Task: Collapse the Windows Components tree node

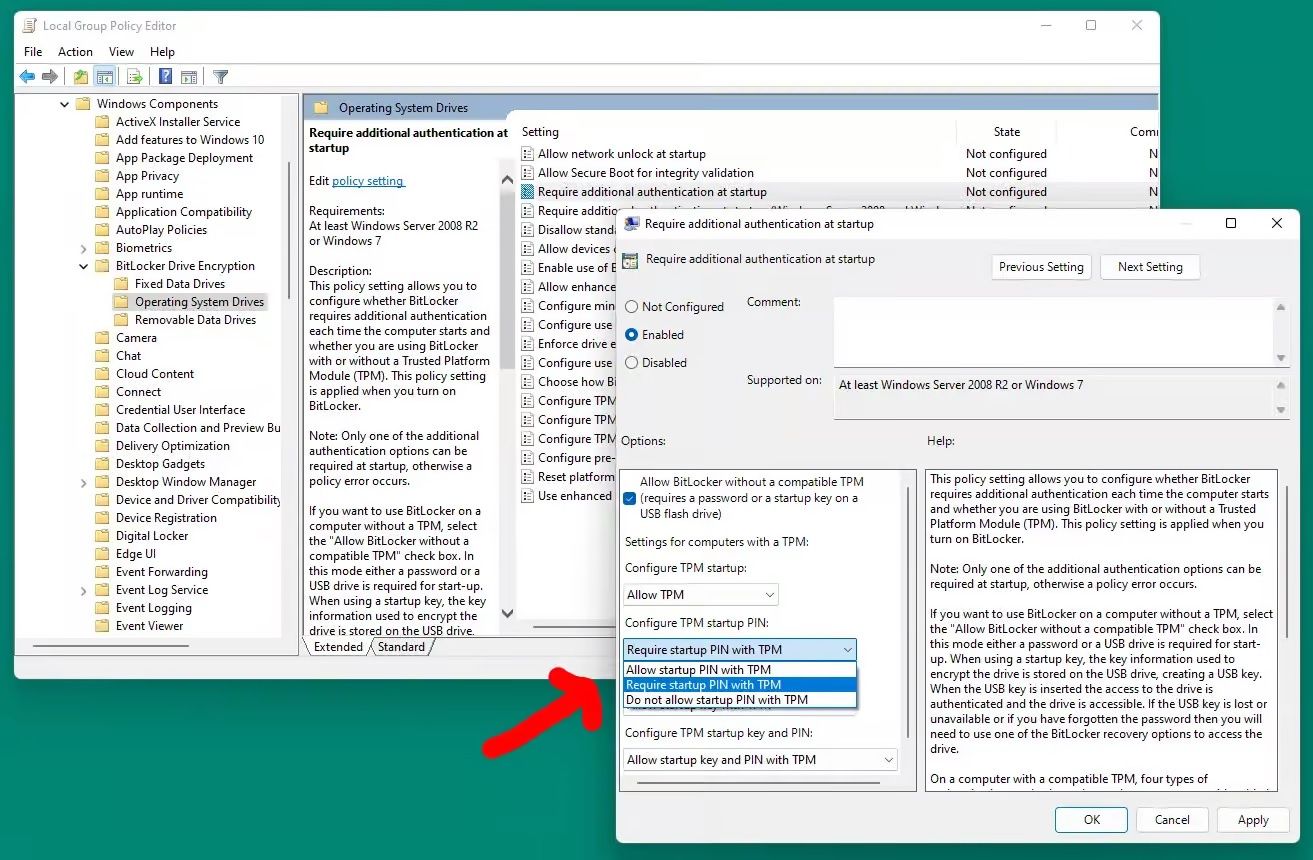Action: click(65, 104)
